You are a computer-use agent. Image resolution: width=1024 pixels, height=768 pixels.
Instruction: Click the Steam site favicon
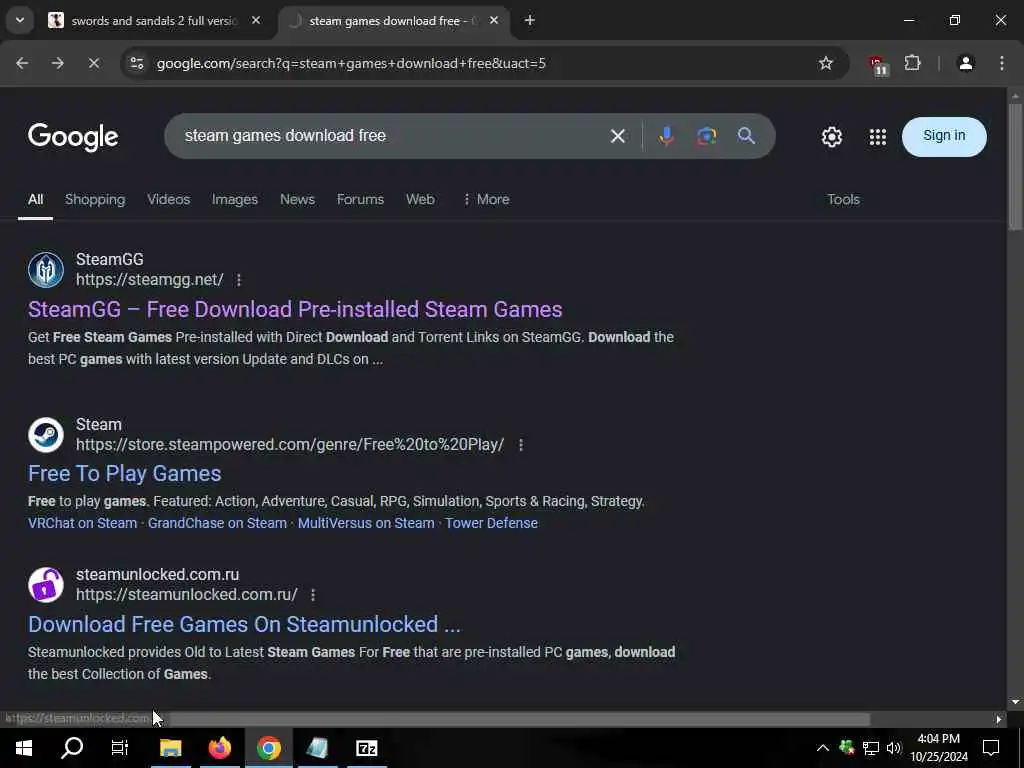point(46,434)
